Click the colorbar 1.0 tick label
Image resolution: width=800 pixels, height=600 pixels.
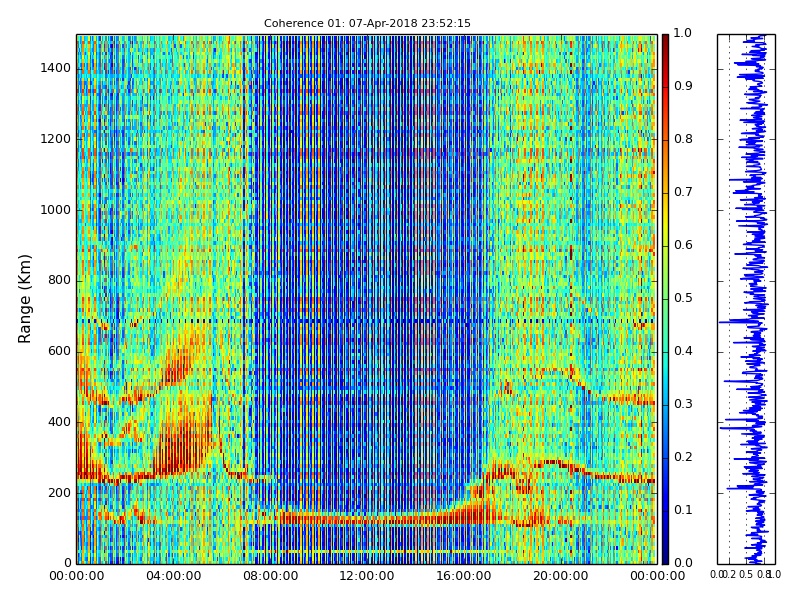click(x=683, y=33)
